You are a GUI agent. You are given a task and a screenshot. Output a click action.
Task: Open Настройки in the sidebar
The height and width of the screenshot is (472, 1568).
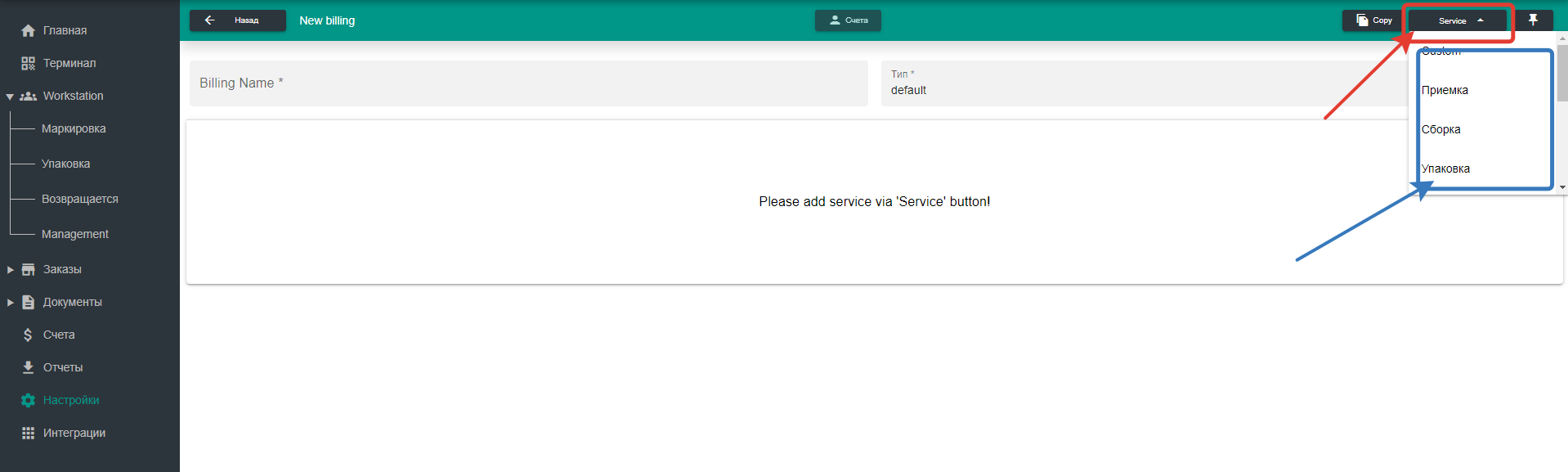pyautogui.click(x=71, y=400)
